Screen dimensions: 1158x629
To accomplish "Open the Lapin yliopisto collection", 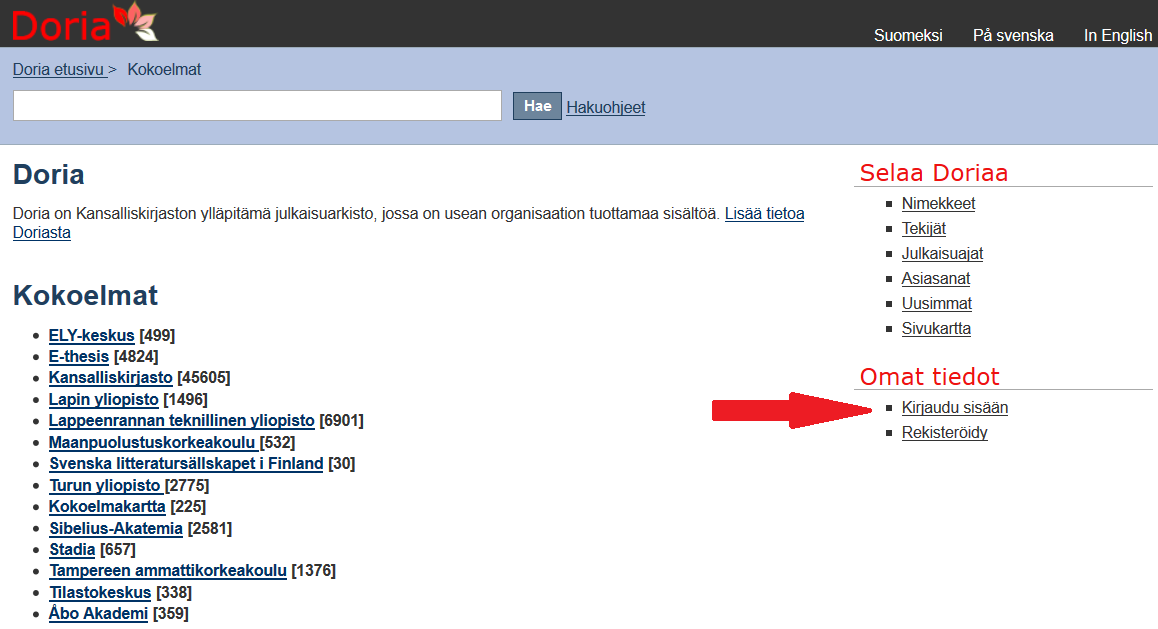I will [103, 399].
